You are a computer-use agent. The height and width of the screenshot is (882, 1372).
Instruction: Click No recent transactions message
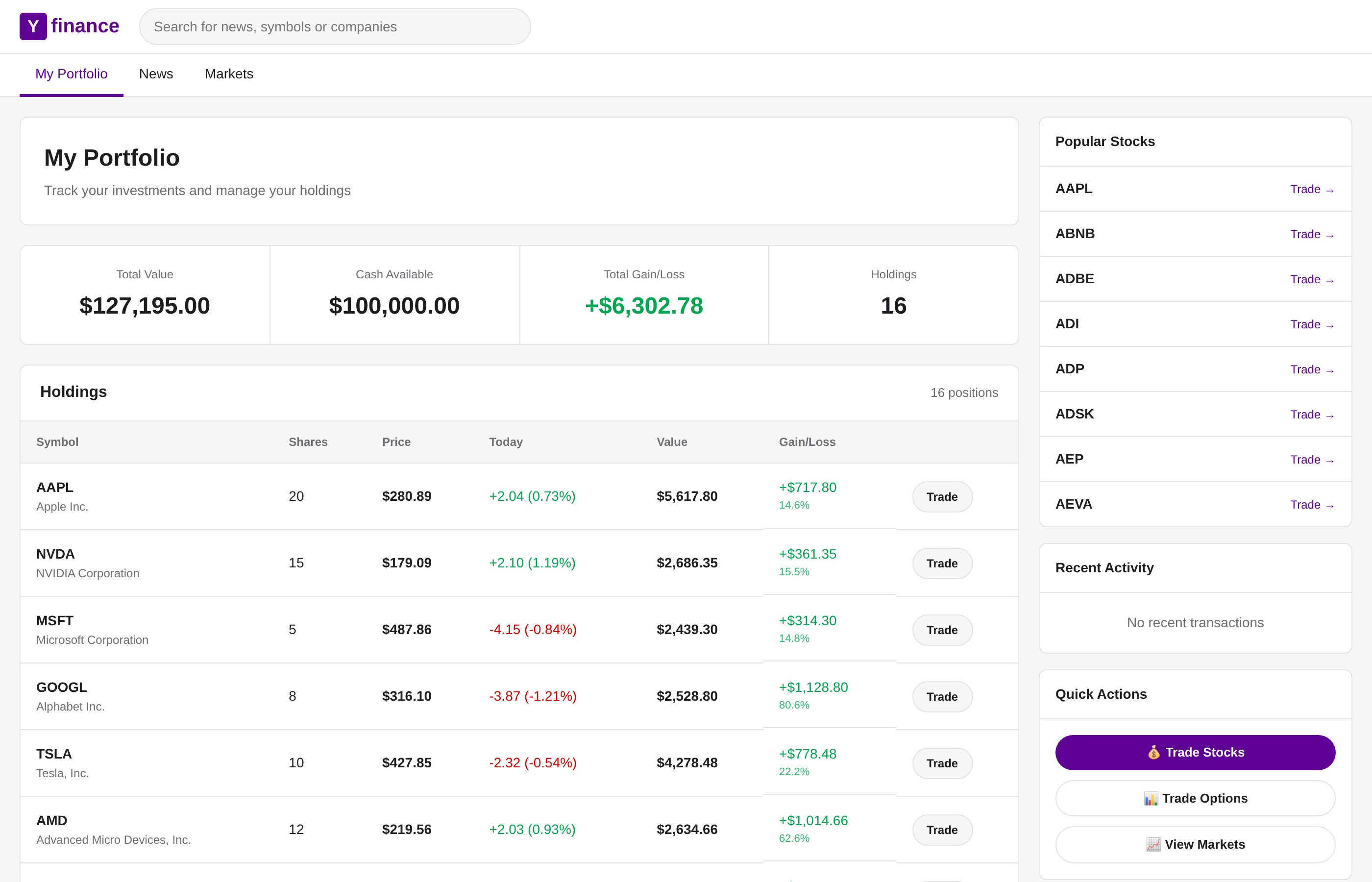(x=1195, y=623)
